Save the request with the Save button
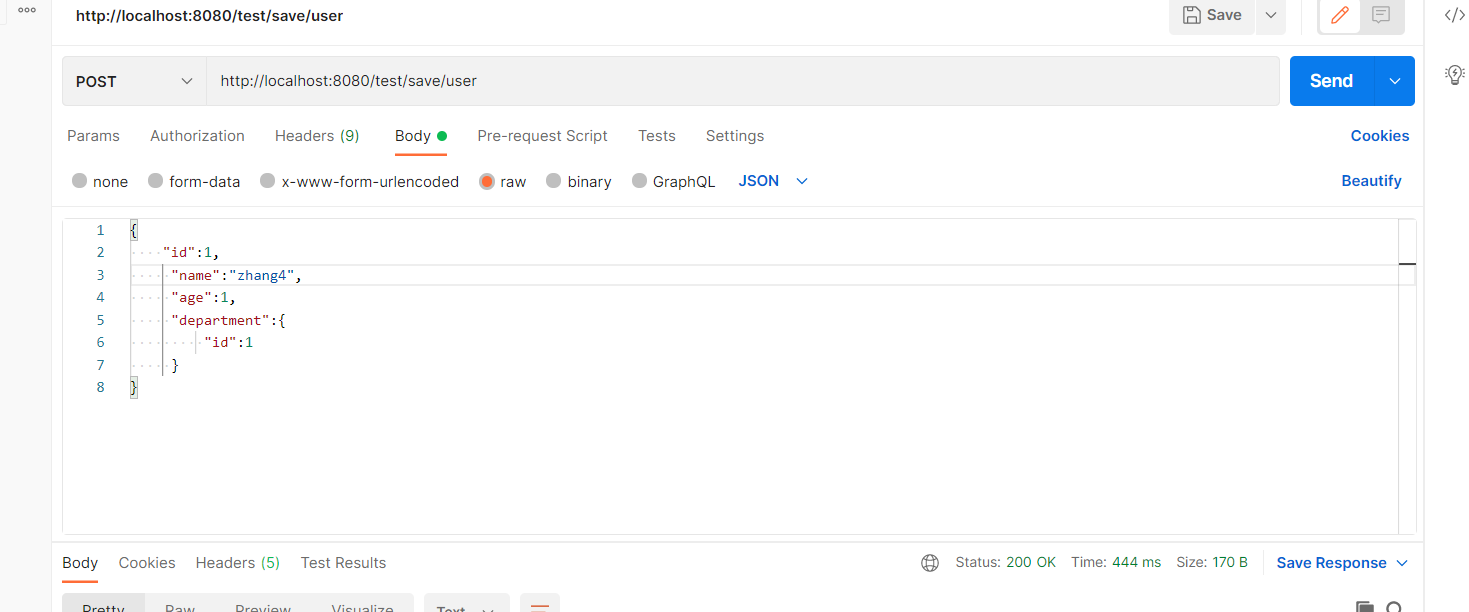1469x612 pixels. tap(1212, 15)
